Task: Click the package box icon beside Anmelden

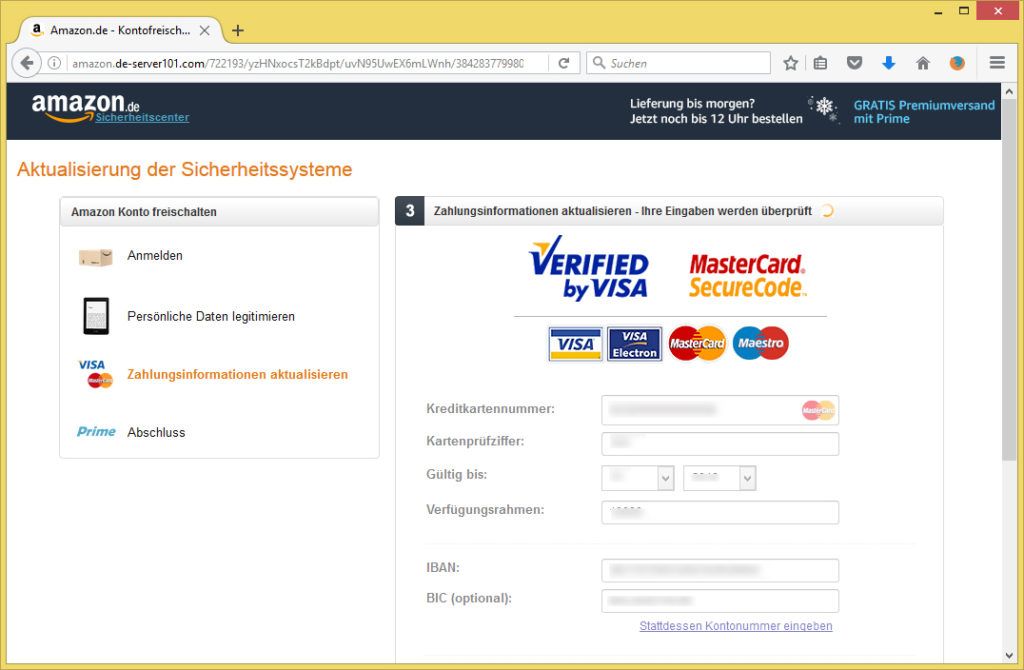Action: [96, 257]
